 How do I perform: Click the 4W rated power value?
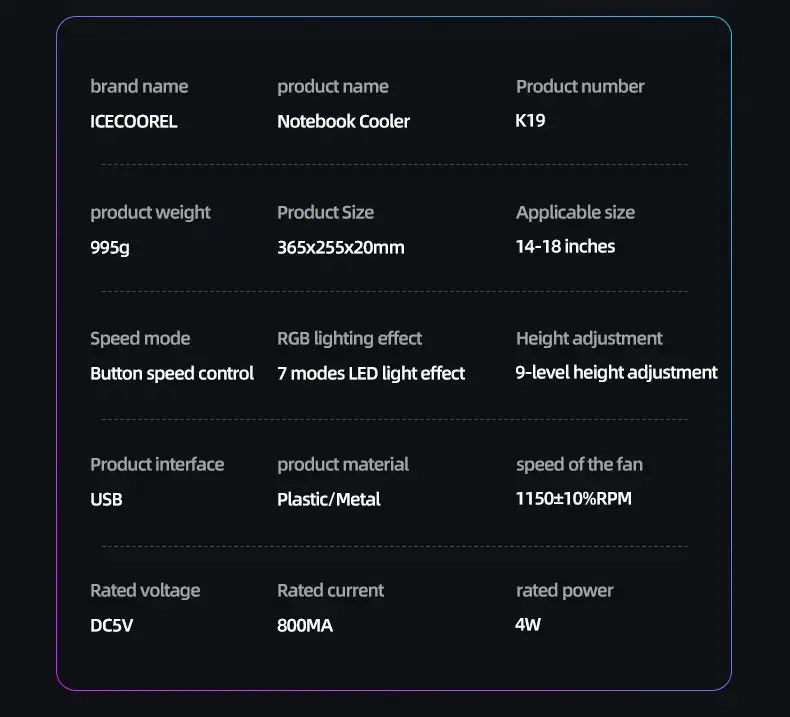pyautogui.click(x=528, y=624)
